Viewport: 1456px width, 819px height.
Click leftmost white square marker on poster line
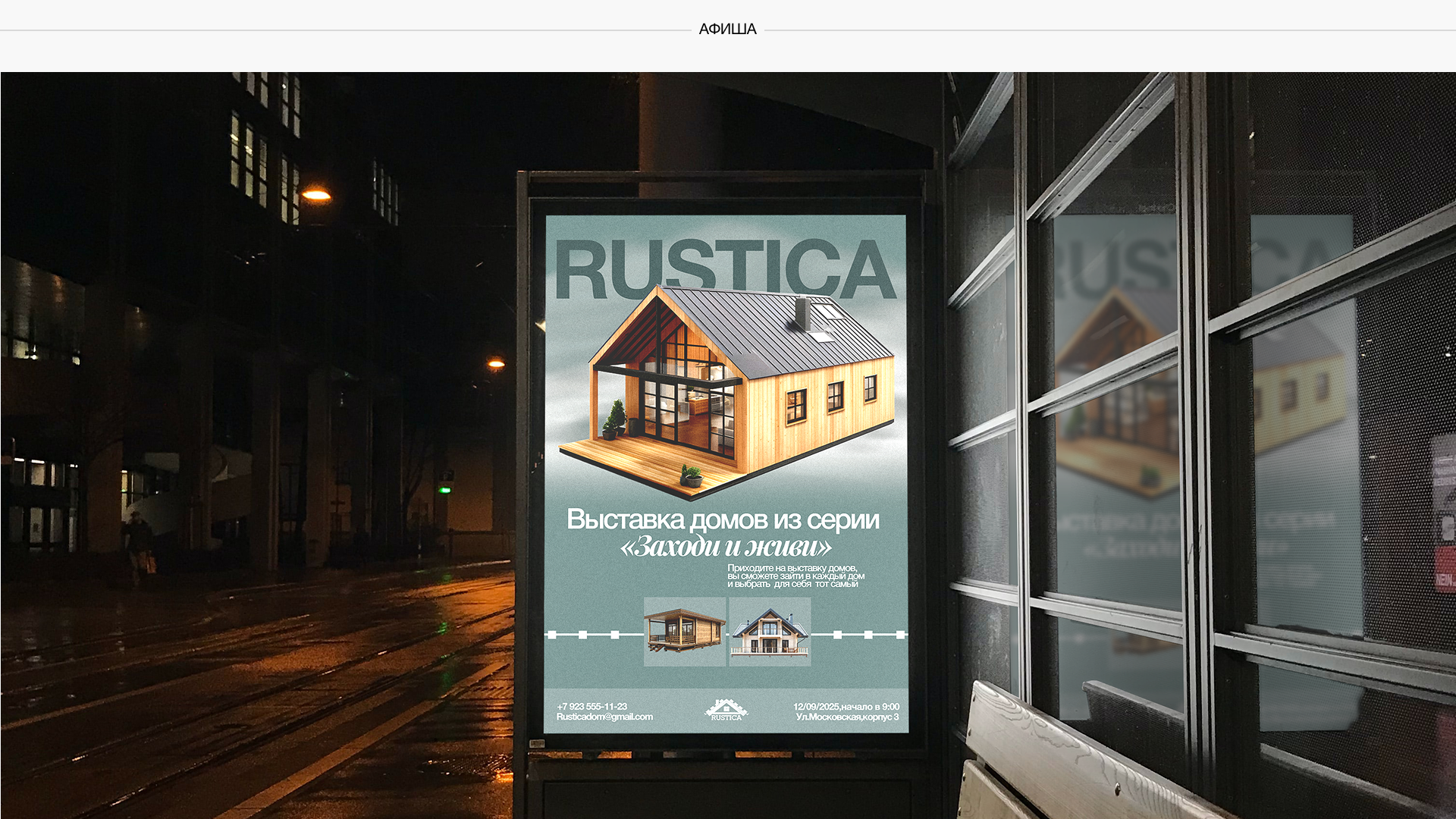pos(552,635)
